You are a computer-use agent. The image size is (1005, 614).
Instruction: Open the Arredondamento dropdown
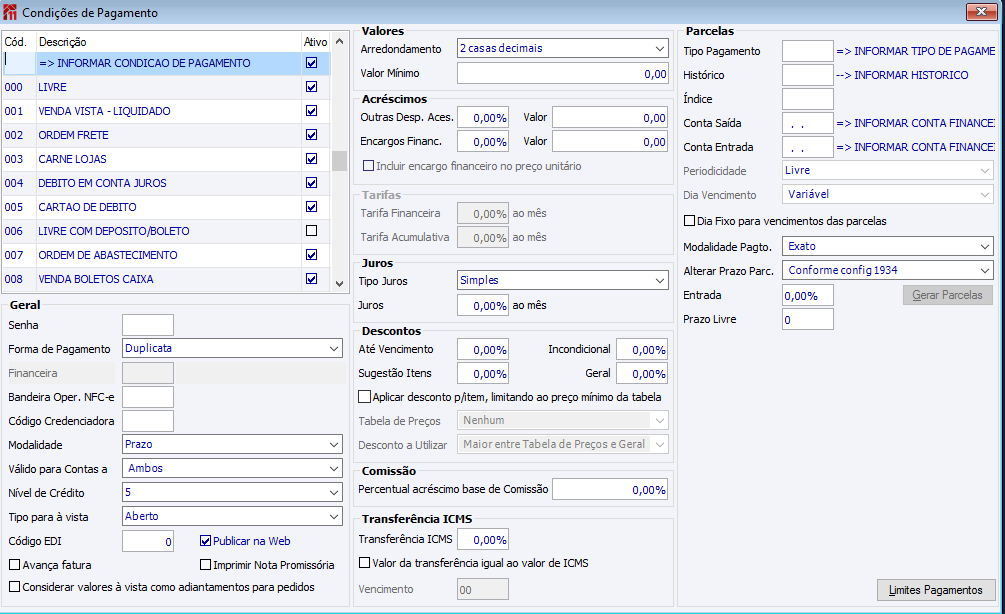click(x=562, y=48)
